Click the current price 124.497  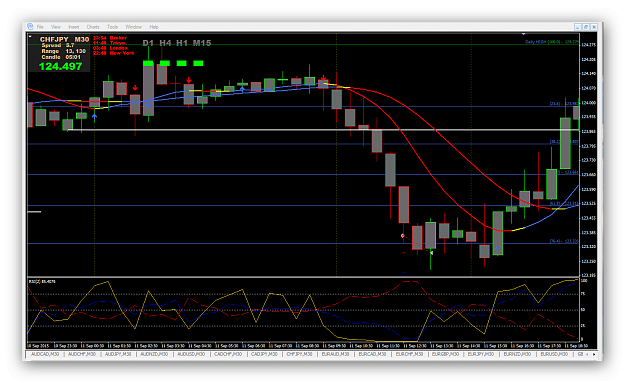61,67
